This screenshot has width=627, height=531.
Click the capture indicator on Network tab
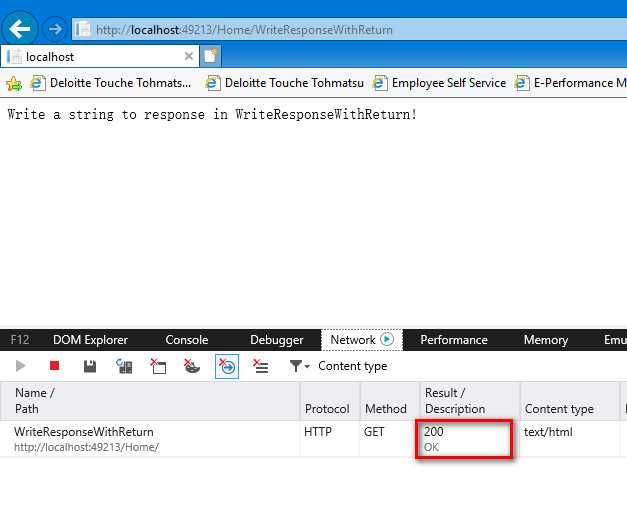click(x=387, y=339)
